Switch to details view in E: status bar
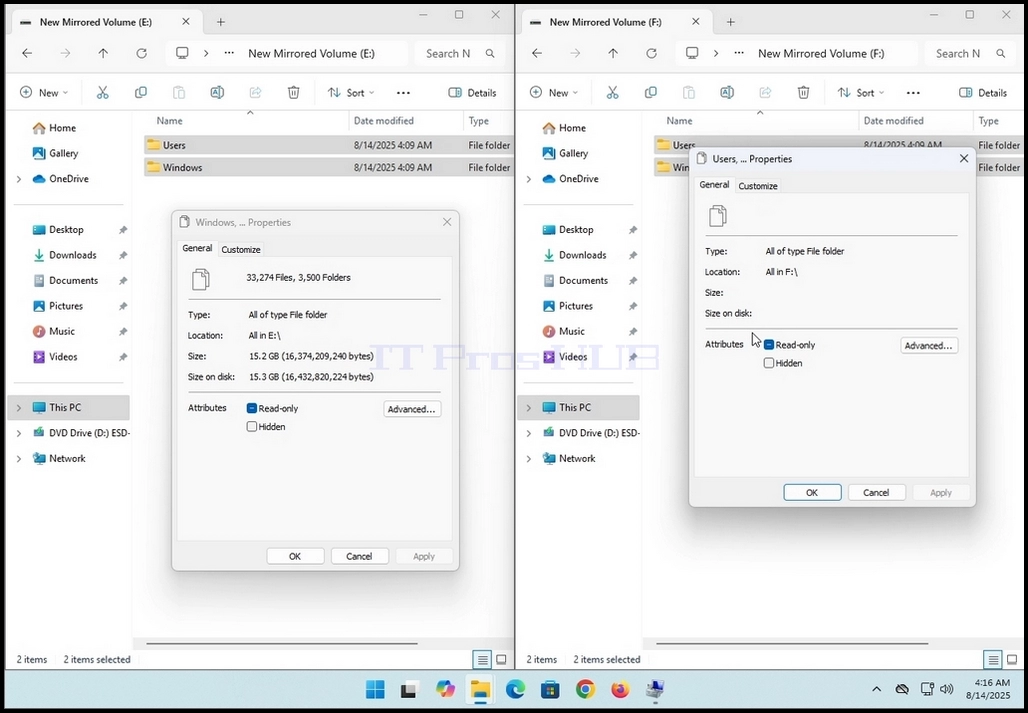The width and height of the screenshot is (1028, 713). [x=483, y=659]
